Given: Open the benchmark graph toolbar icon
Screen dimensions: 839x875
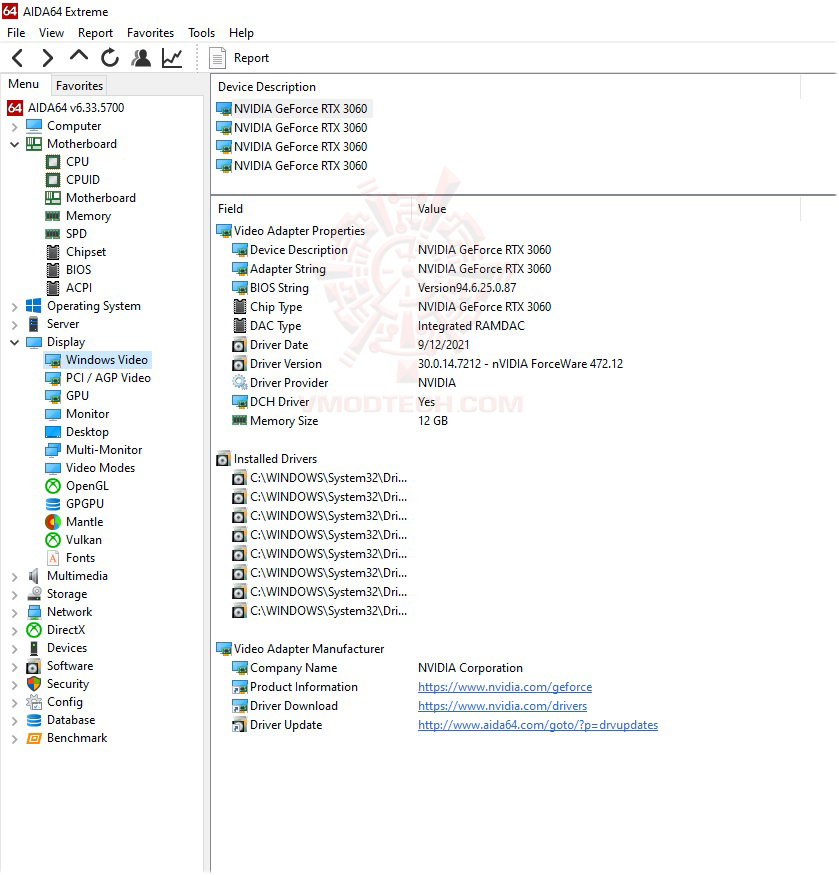Looking at the screenshot, I should coord(172,57).
